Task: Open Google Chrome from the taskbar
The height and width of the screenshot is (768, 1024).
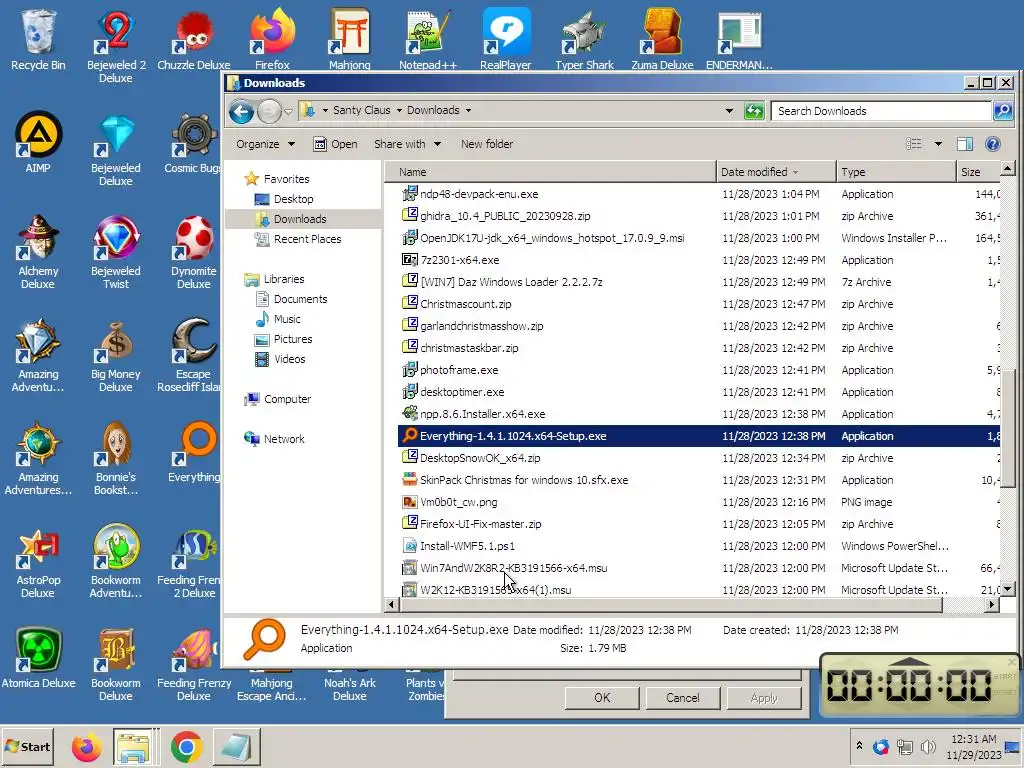Action: tap(187, 746)
